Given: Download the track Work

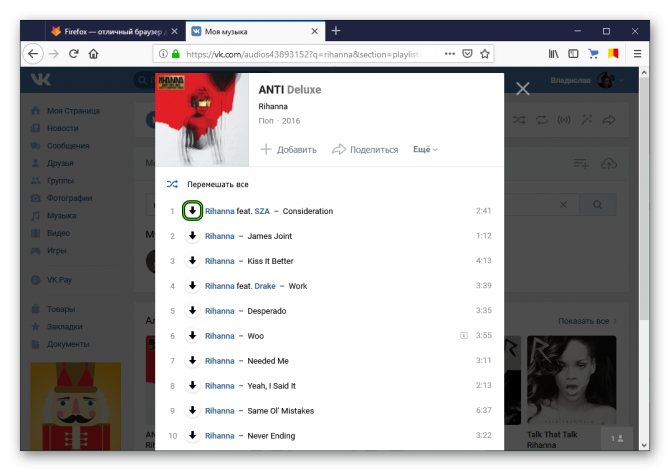Looking at the screenshot, I should pyautogui.click(x=192, y=286).
